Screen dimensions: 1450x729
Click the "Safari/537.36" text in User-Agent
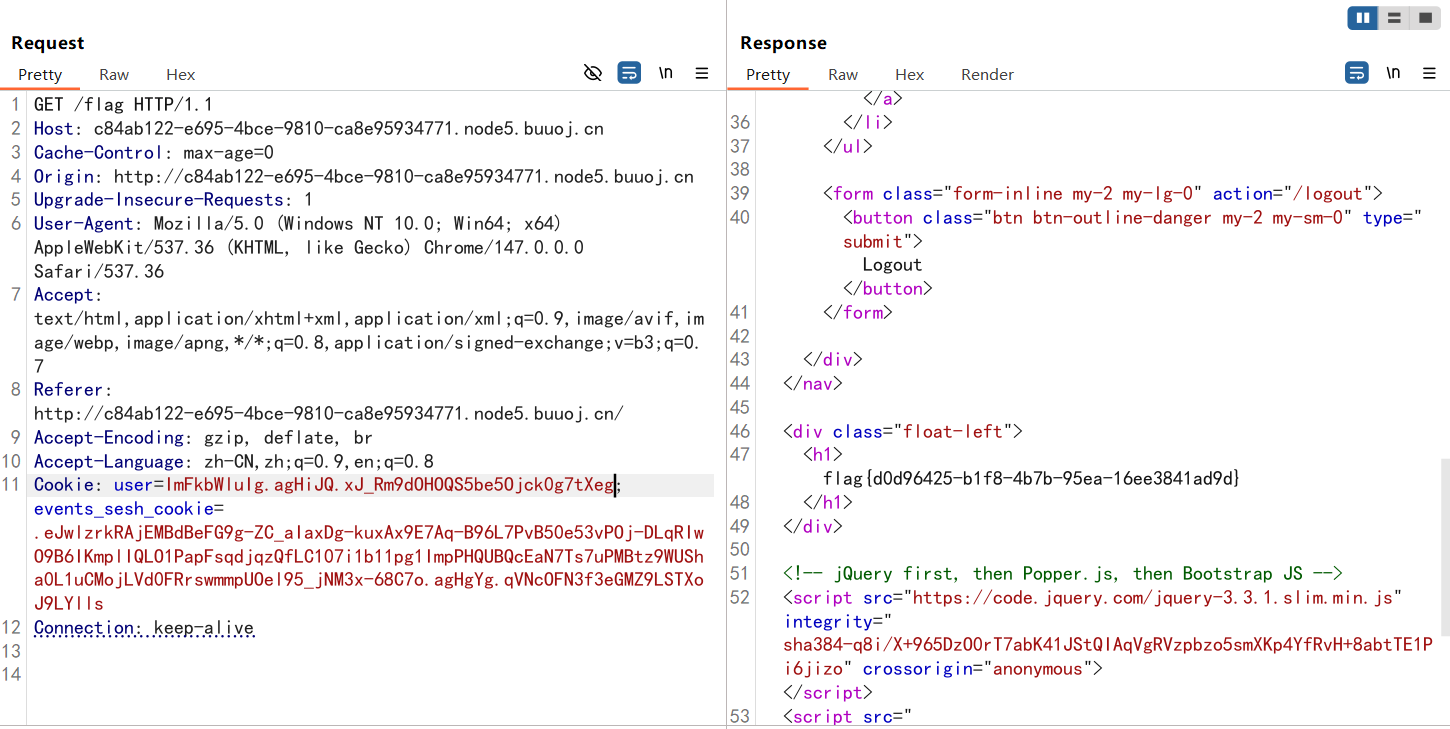tap(99, 272)
